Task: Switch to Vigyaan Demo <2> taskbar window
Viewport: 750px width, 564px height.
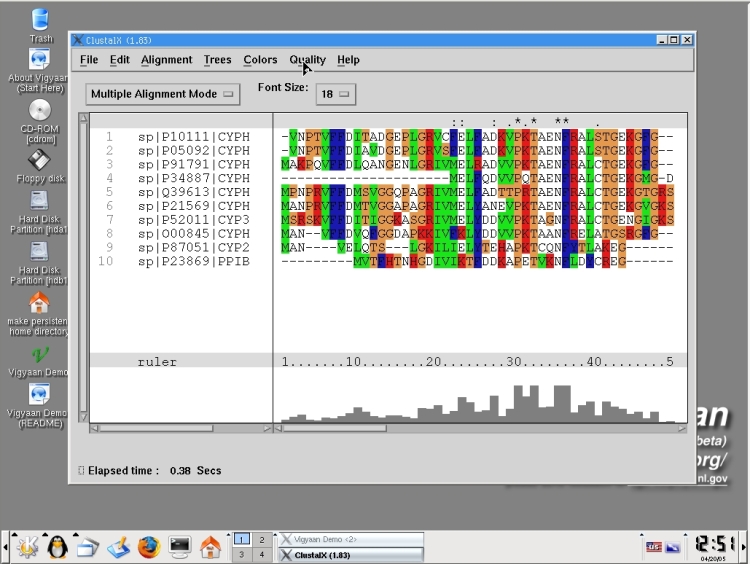Action: 349,540
